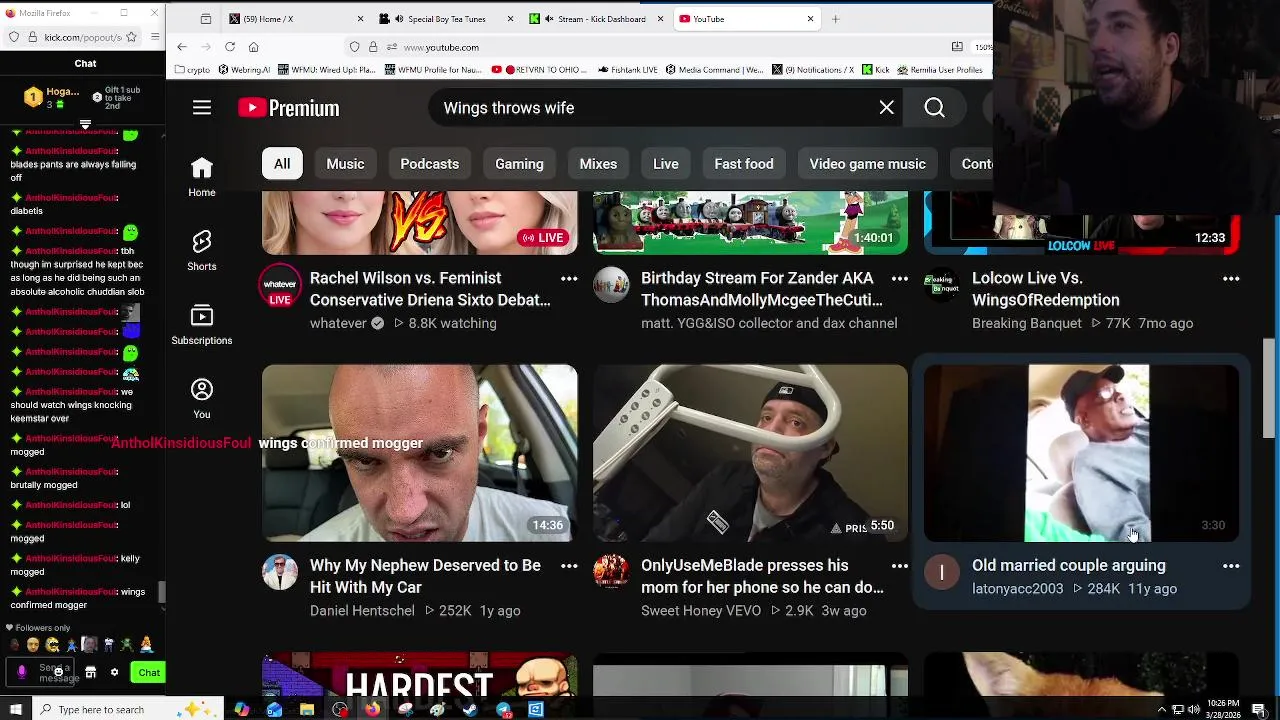This screenshot has height=720, width=1280.
Task: Select the Live filter chip
Action: coord(665,164)
